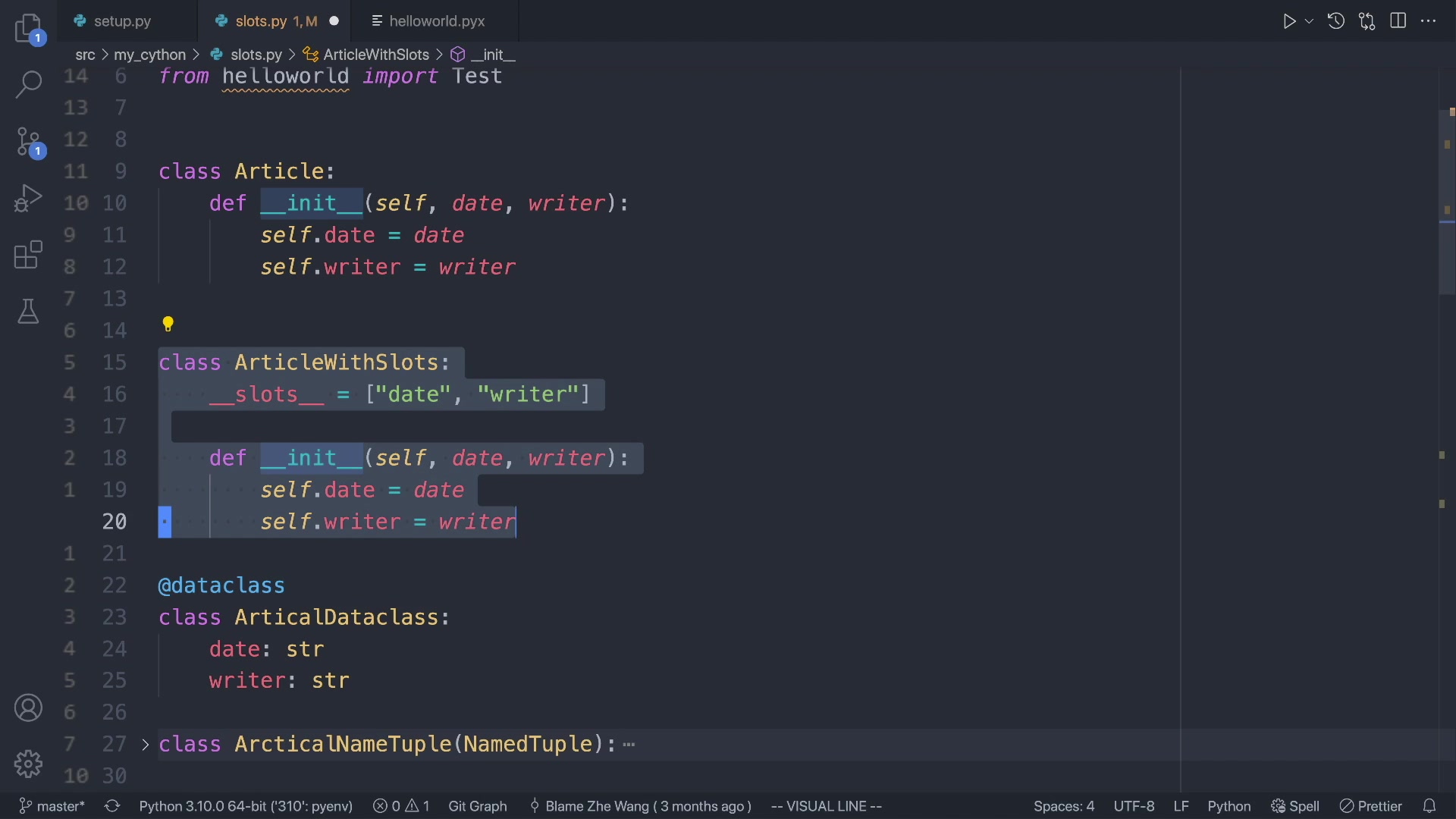The height and width of the screenshot is (819, 1456).
Task: Open the Testing view
Action: [28, 311]
